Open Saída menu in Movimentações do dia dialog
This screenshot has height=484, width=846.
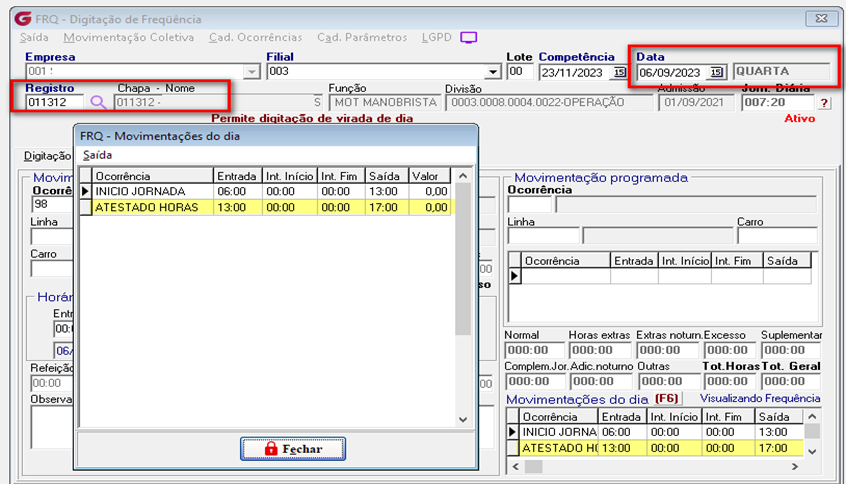click(97, 155)
